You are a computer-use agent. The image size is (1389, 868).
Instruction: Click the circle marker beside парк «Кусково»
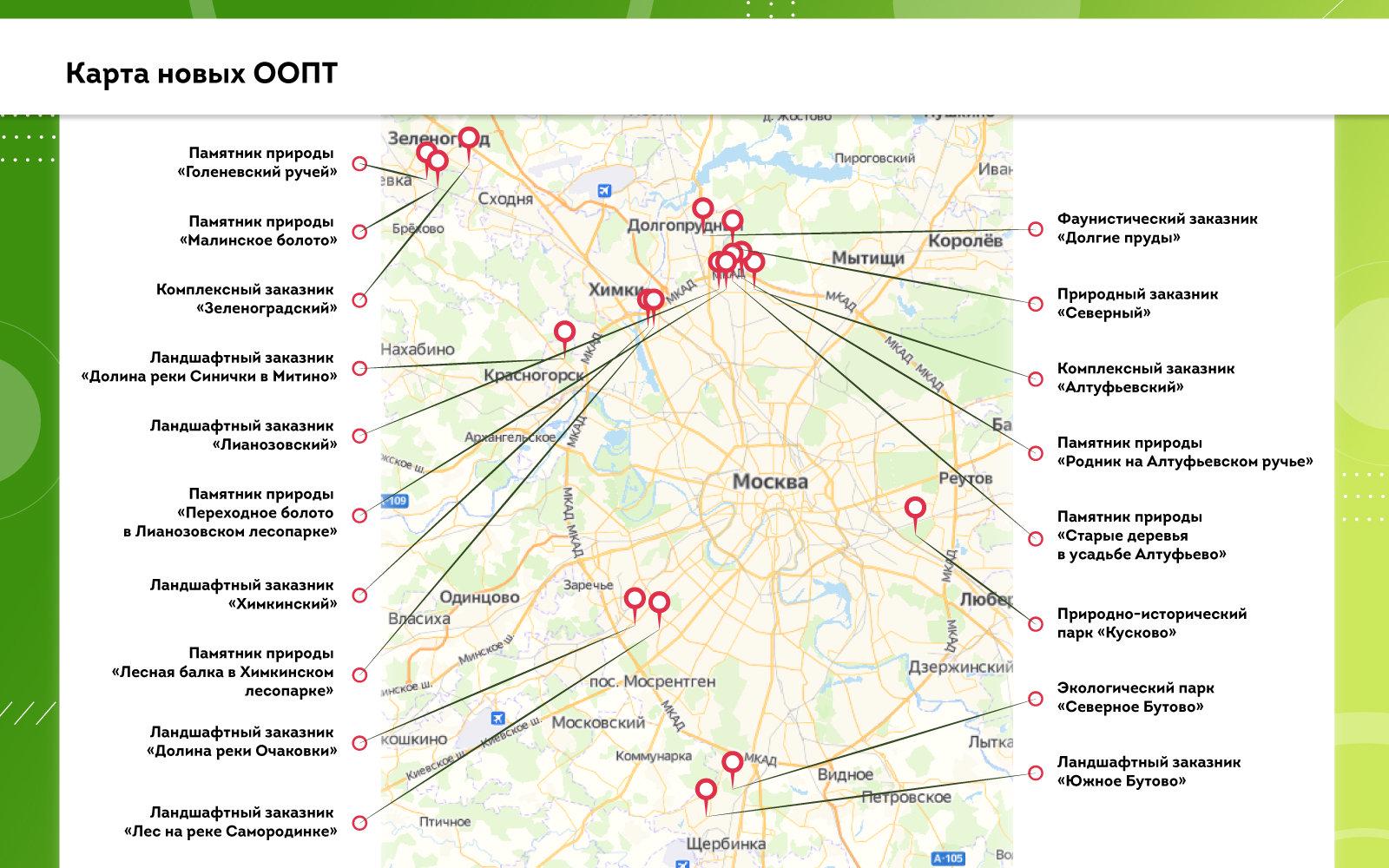[x=1035, y=624]
